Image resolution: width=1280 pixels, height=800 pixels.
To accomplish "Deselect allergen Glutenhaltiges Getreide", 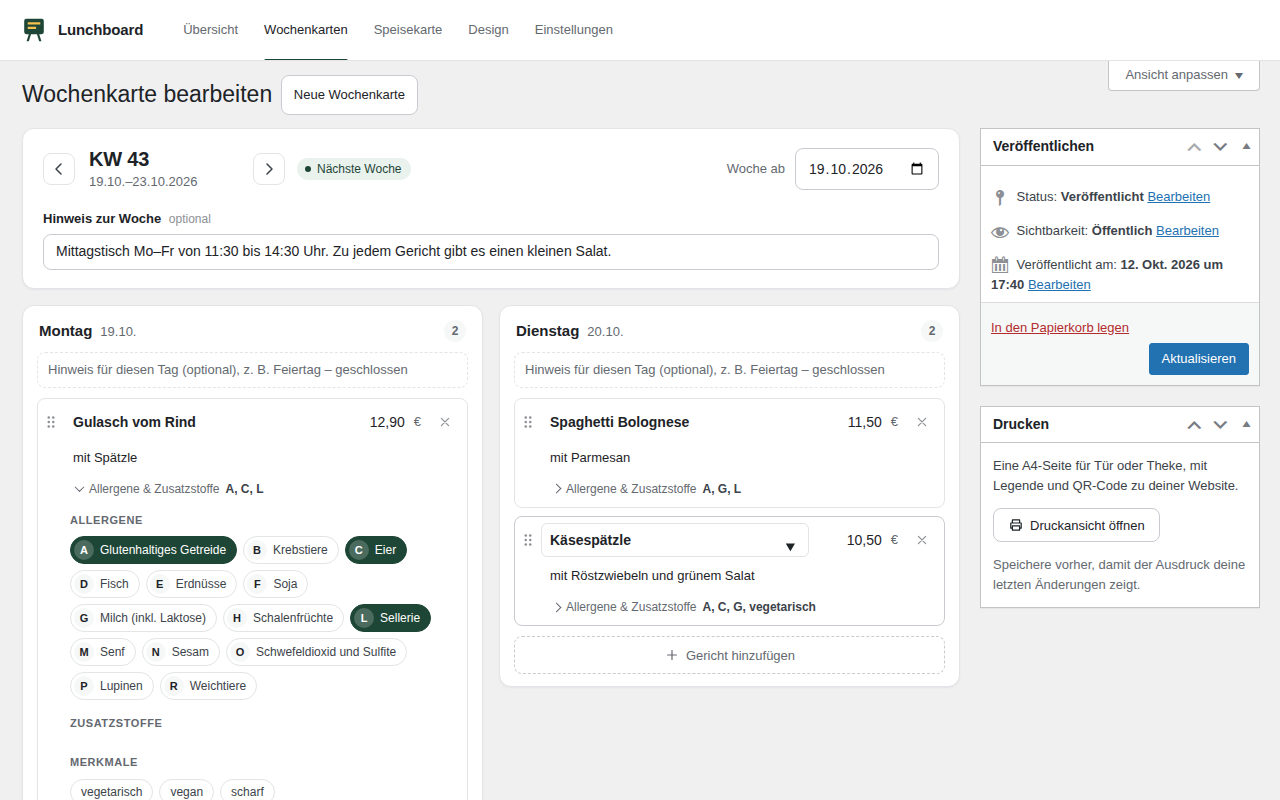I will pos(153,550).
